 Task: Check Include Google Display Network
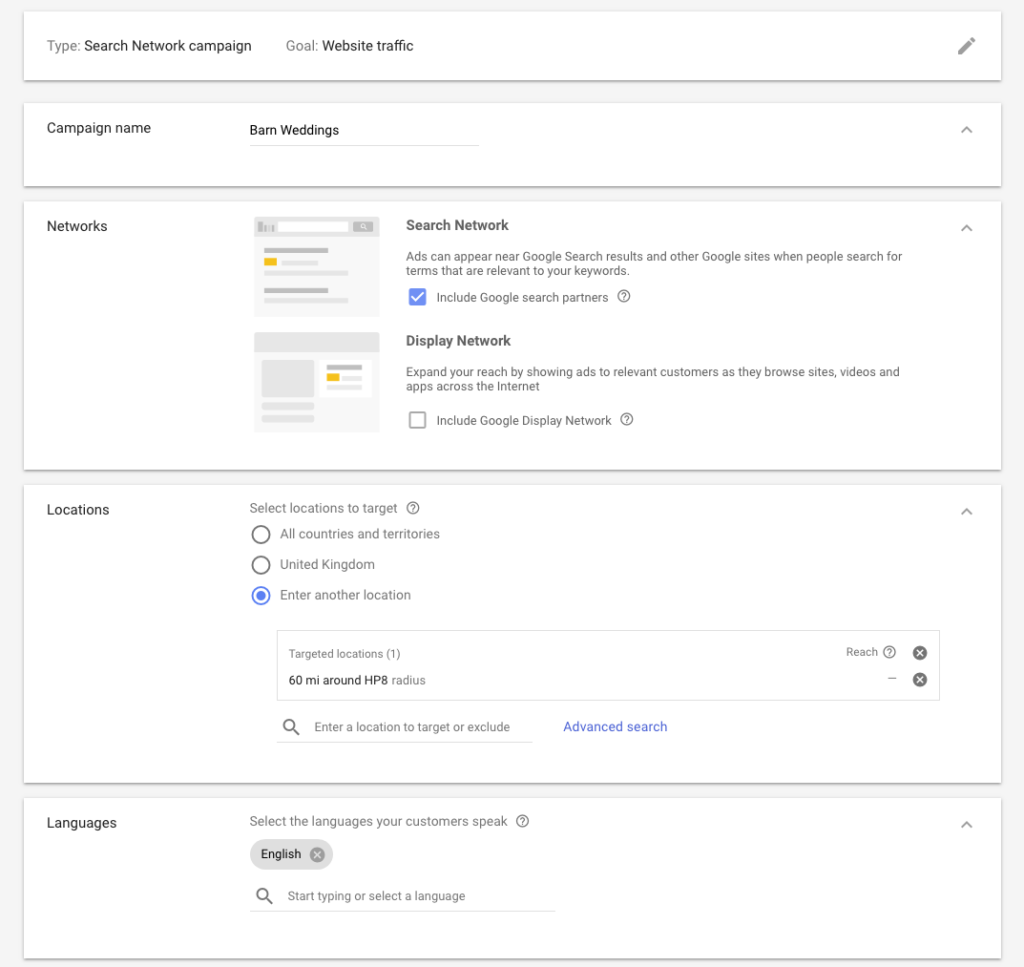point(417,420)
